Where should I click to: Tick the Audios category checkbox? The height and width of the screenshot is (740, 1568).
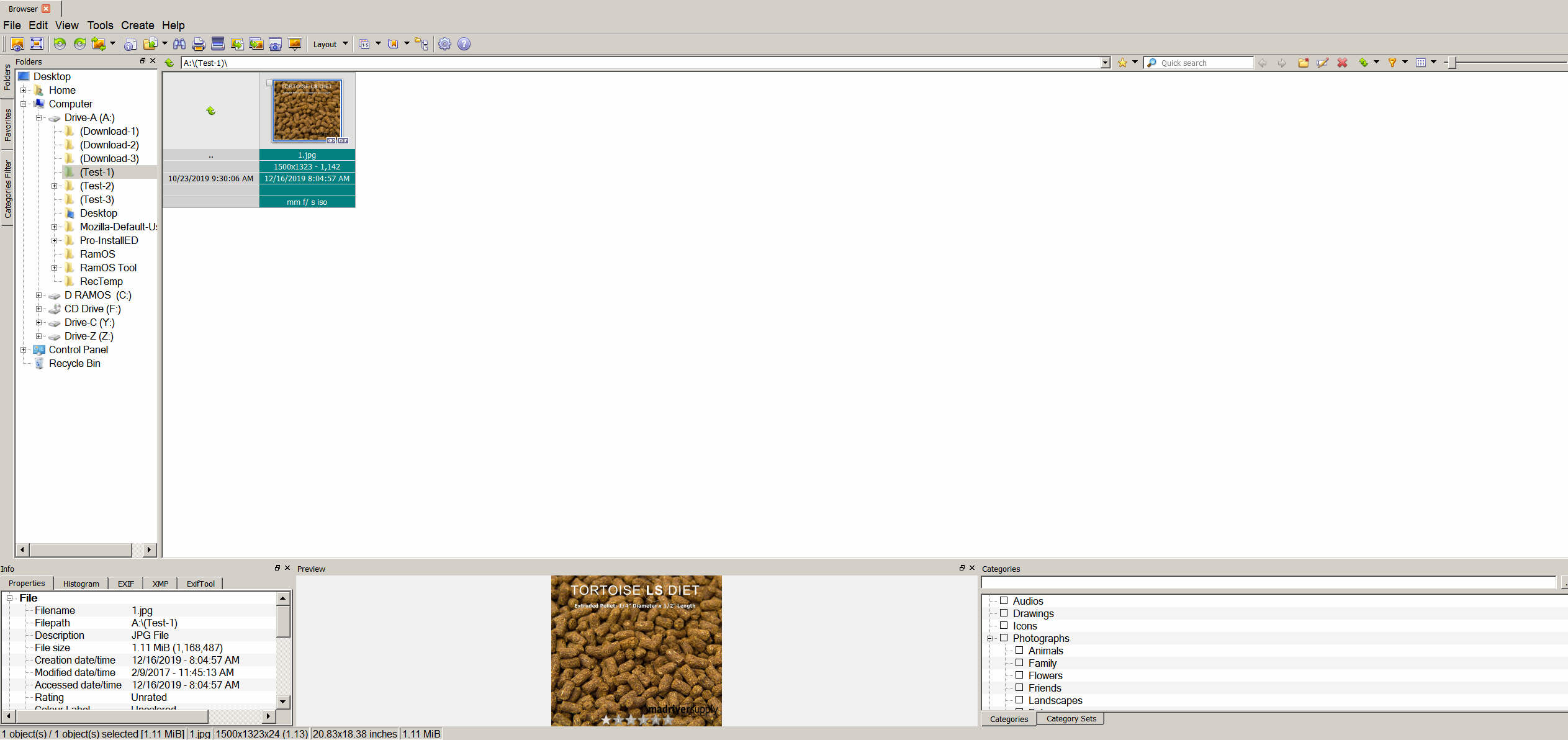point(1004,601)
